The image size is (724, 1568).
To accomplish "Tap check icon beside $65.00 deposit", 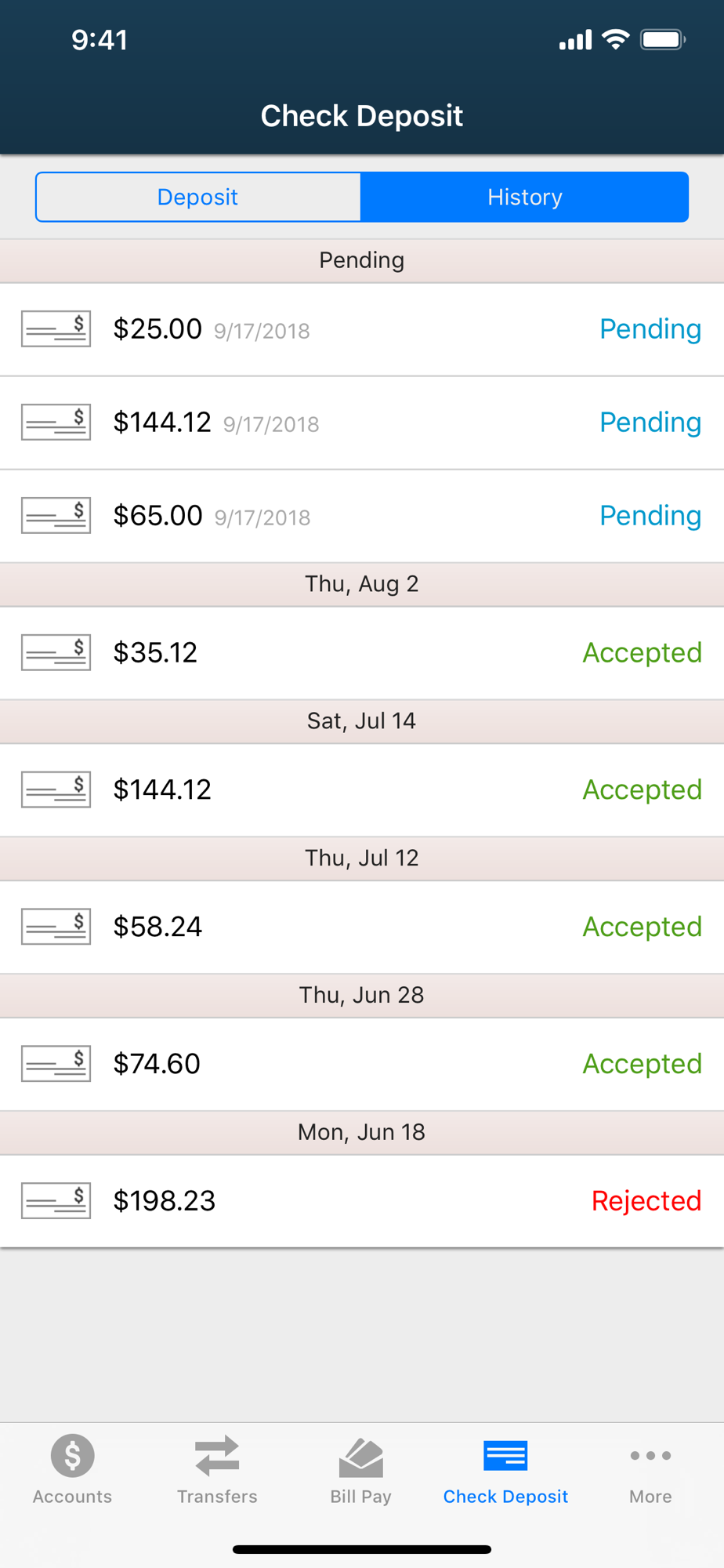I will 56,515.
